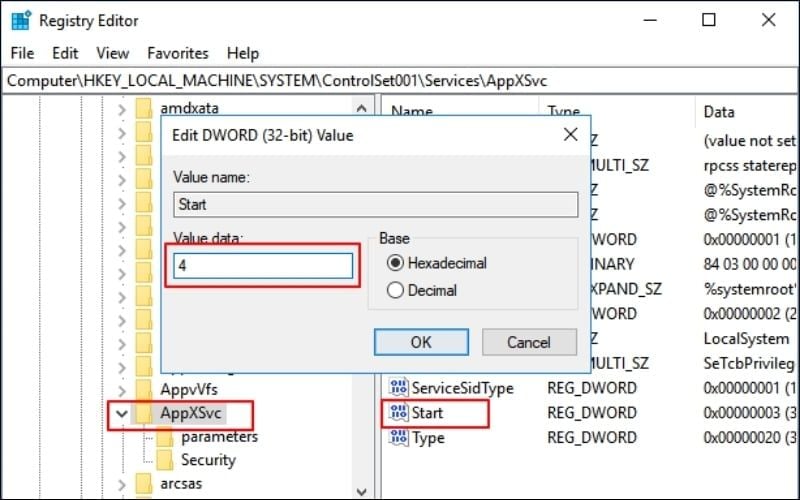Click Cancel in the Edit DWORD dialog
Viewport: 800px width, 500px height.
click(x=528, y=342)
